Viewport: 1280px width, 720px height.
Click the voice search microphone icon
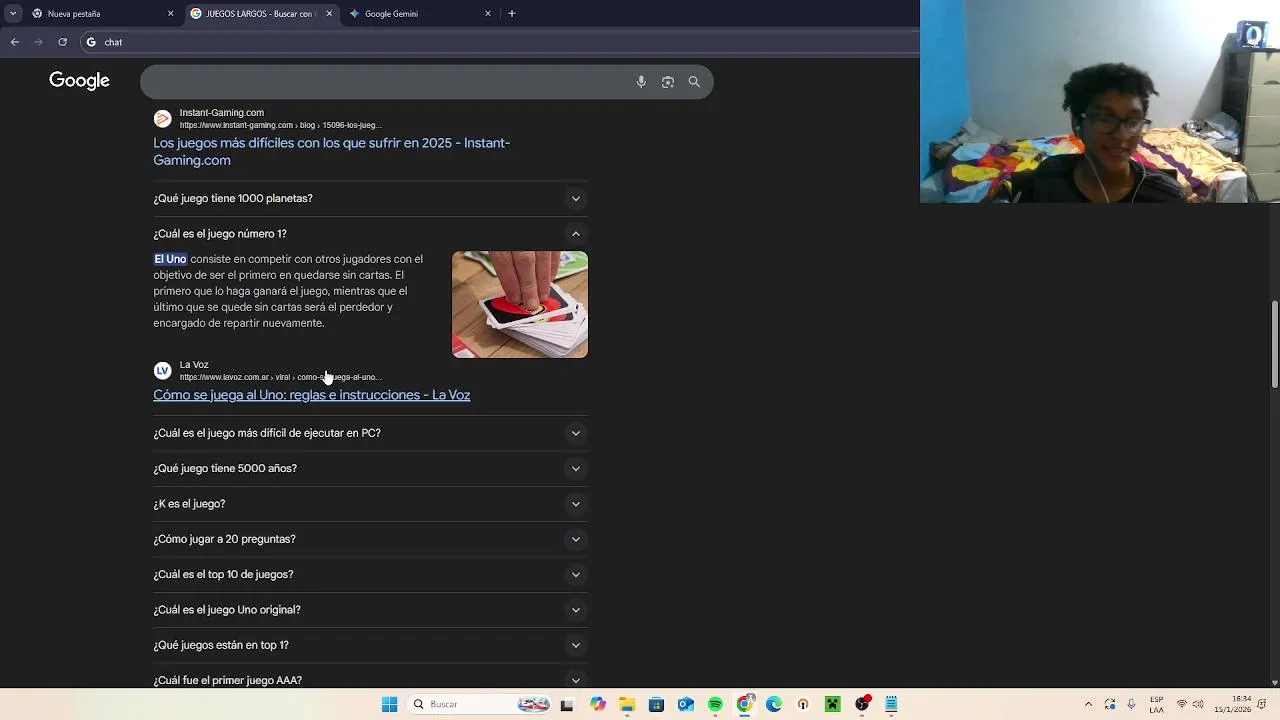pyautogui.click(x=641, y=82)
